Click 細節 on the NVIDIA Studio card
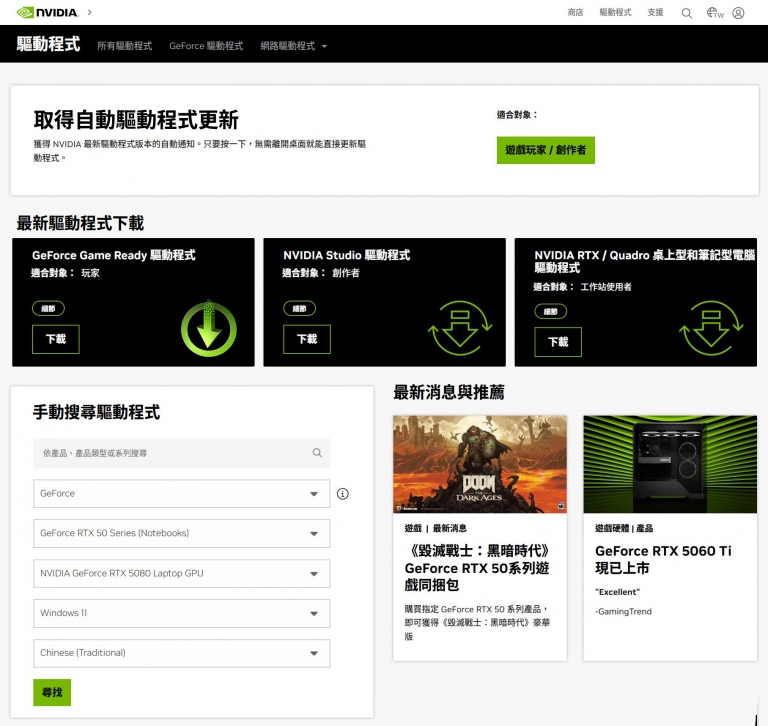The width and height of the screenshot is (768, 726). coord(300,309)
